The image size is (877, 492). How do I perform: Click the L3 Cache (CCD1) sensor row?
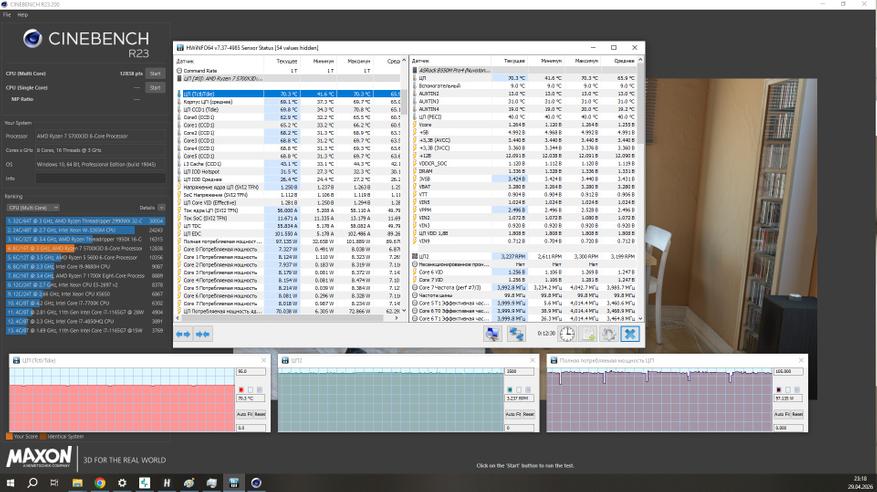[289, 164]
